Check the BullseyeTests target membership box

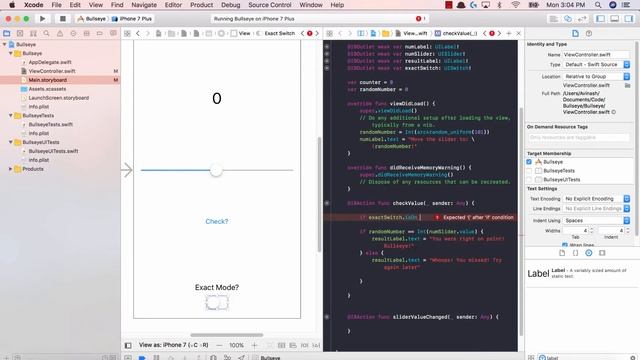click(529, 171)
